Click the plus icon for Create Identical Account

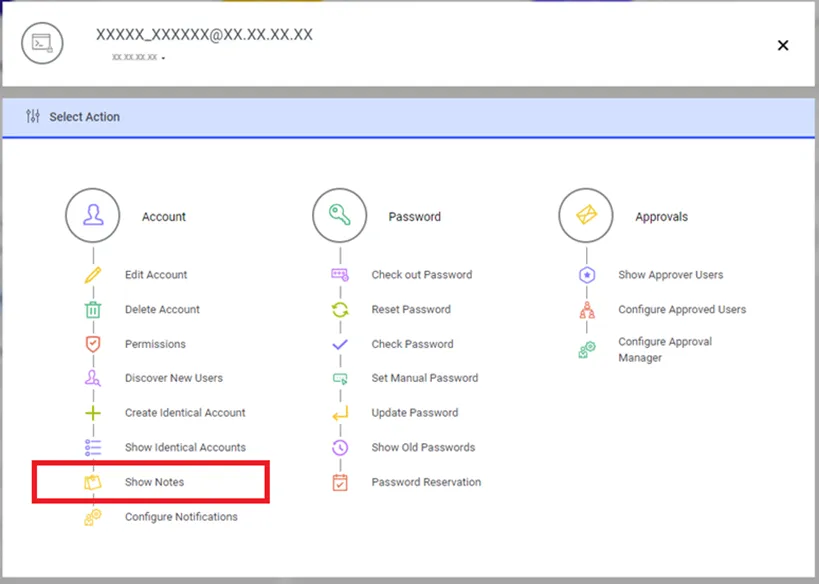coord(93,413)
